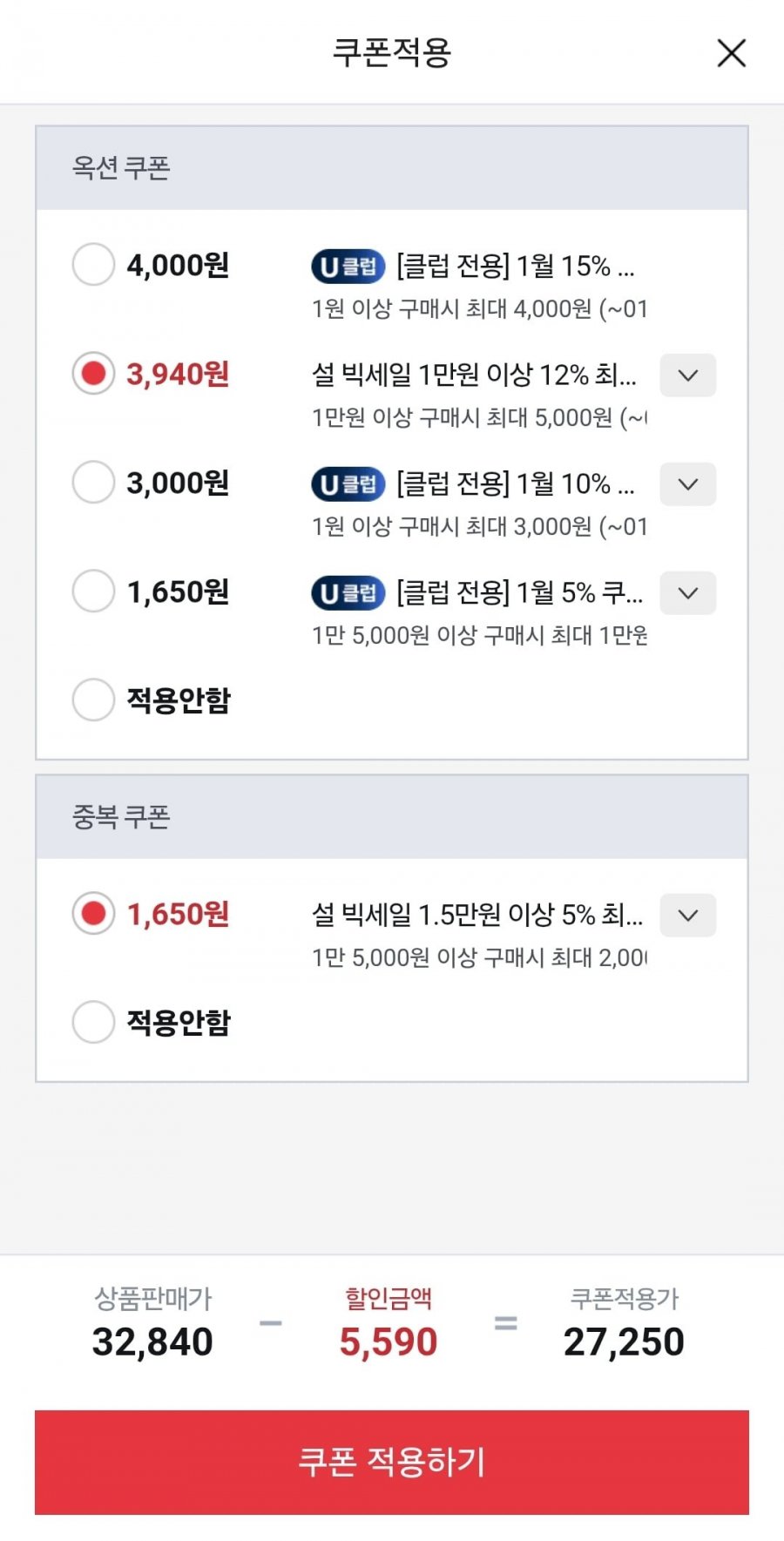Click U클럽 badge on 15% coupon
Image resolution: width=784 pixels, height=1541 pixels.
point(348,267)
